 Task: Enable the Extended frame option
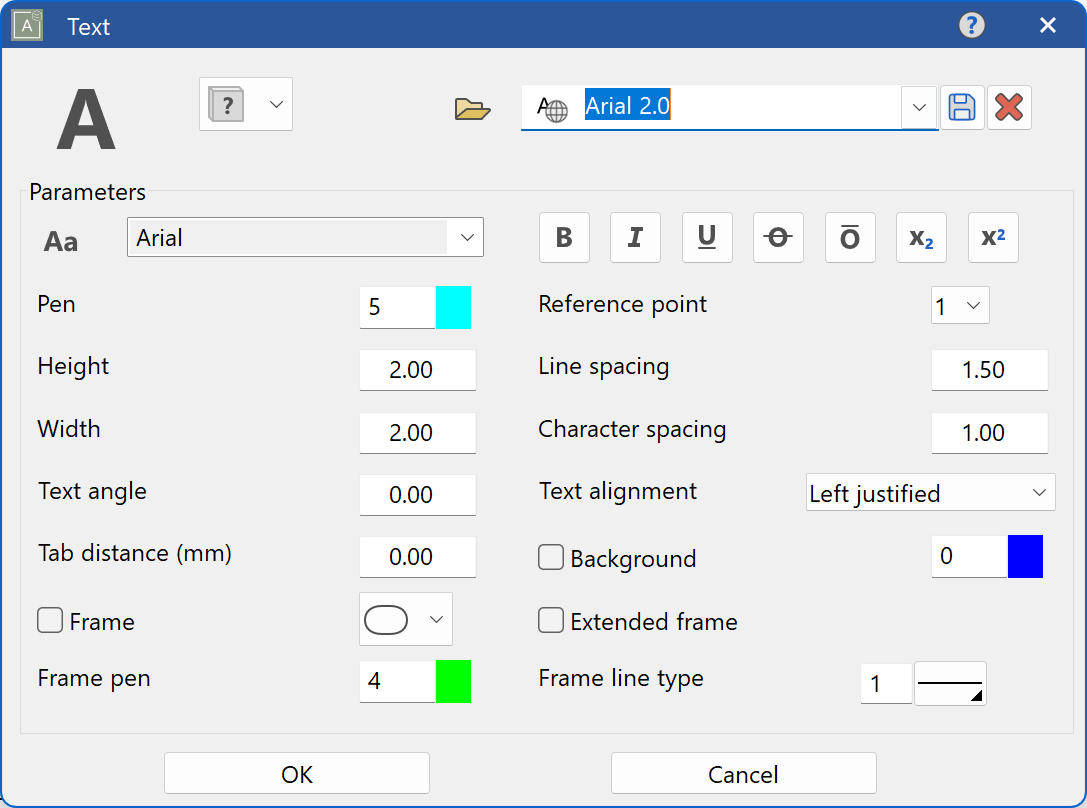551,620
